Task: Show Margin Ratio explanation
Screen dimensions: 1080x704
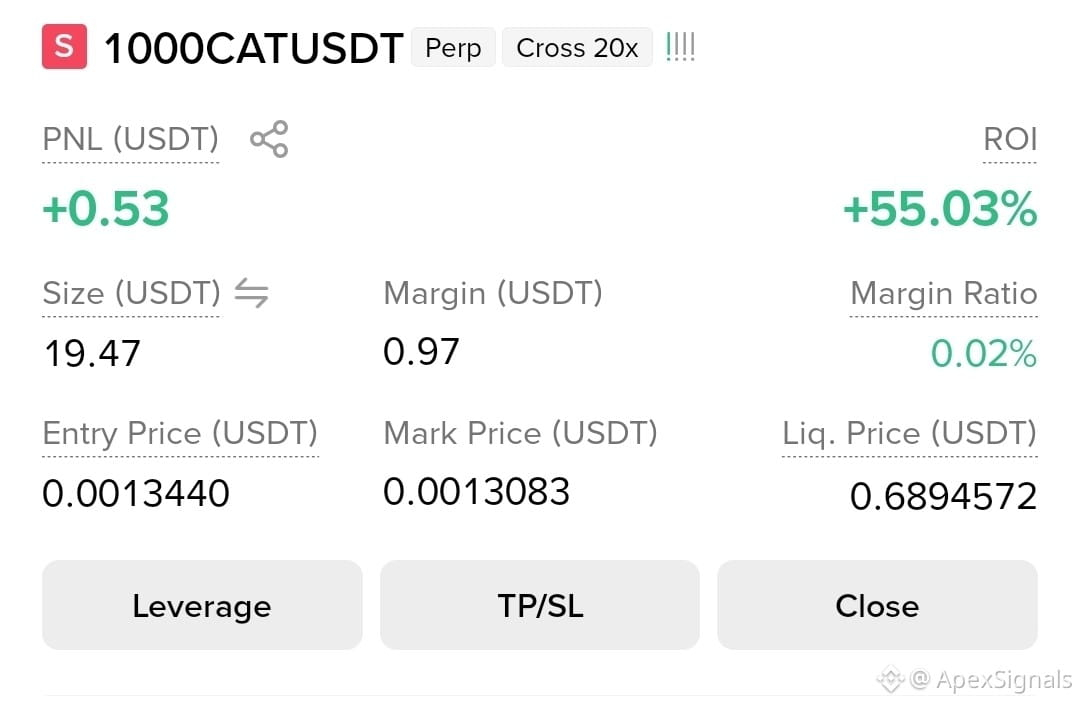Action: (x=944, y=293)
